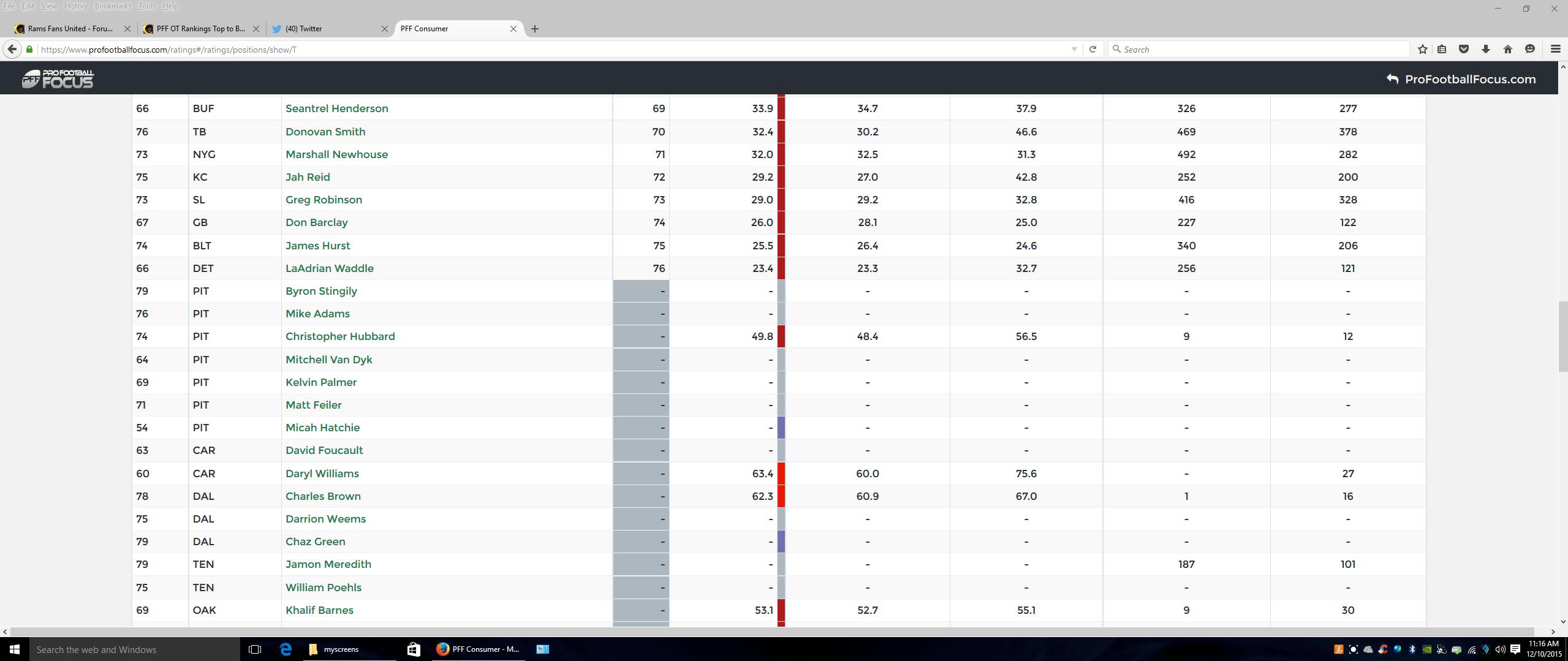Open Seantrel Henderson's player page
Screen dimensions: 1568x661
336,108
